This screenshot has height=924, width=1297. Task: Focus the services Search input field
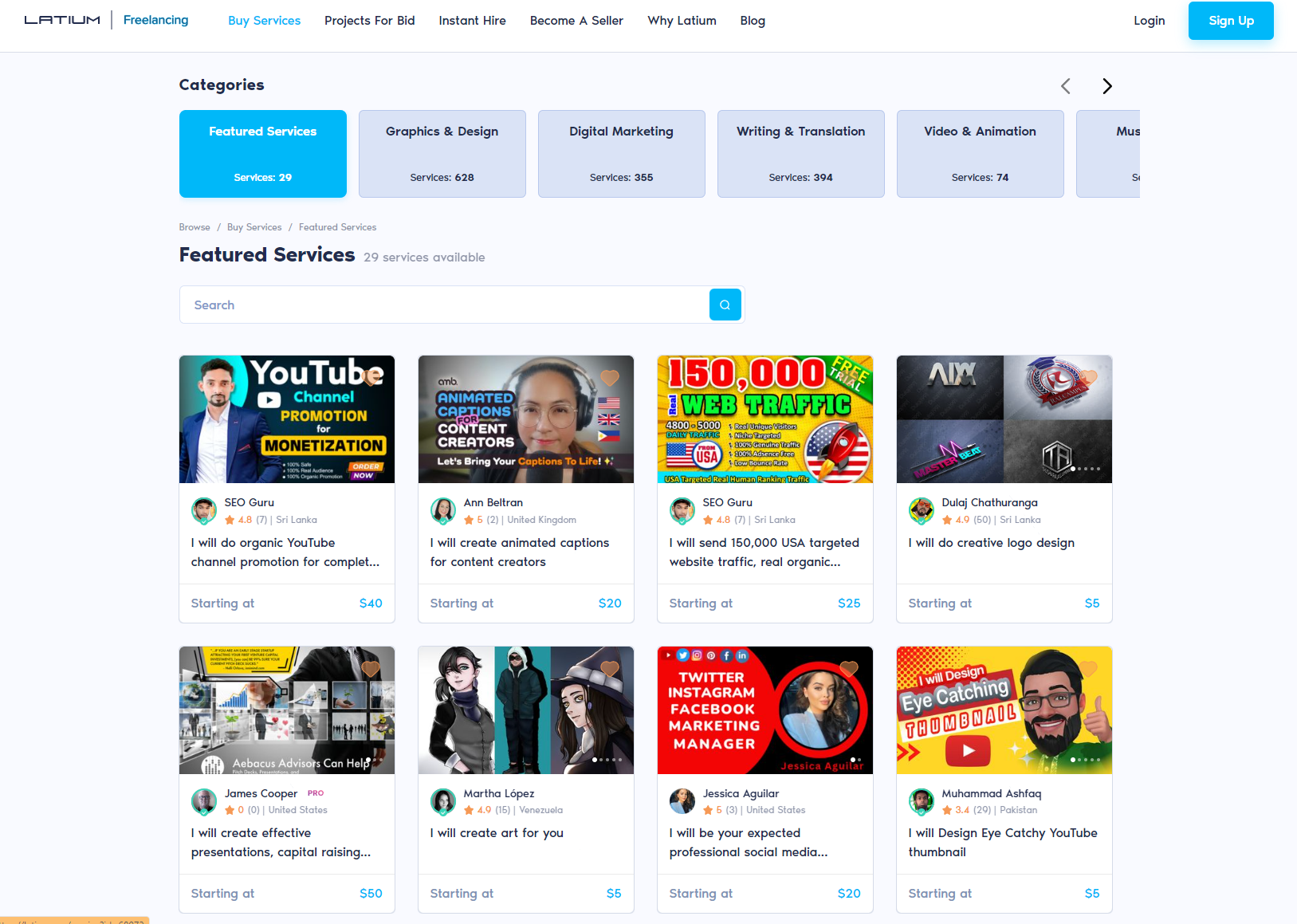click(x=444, y=305)
